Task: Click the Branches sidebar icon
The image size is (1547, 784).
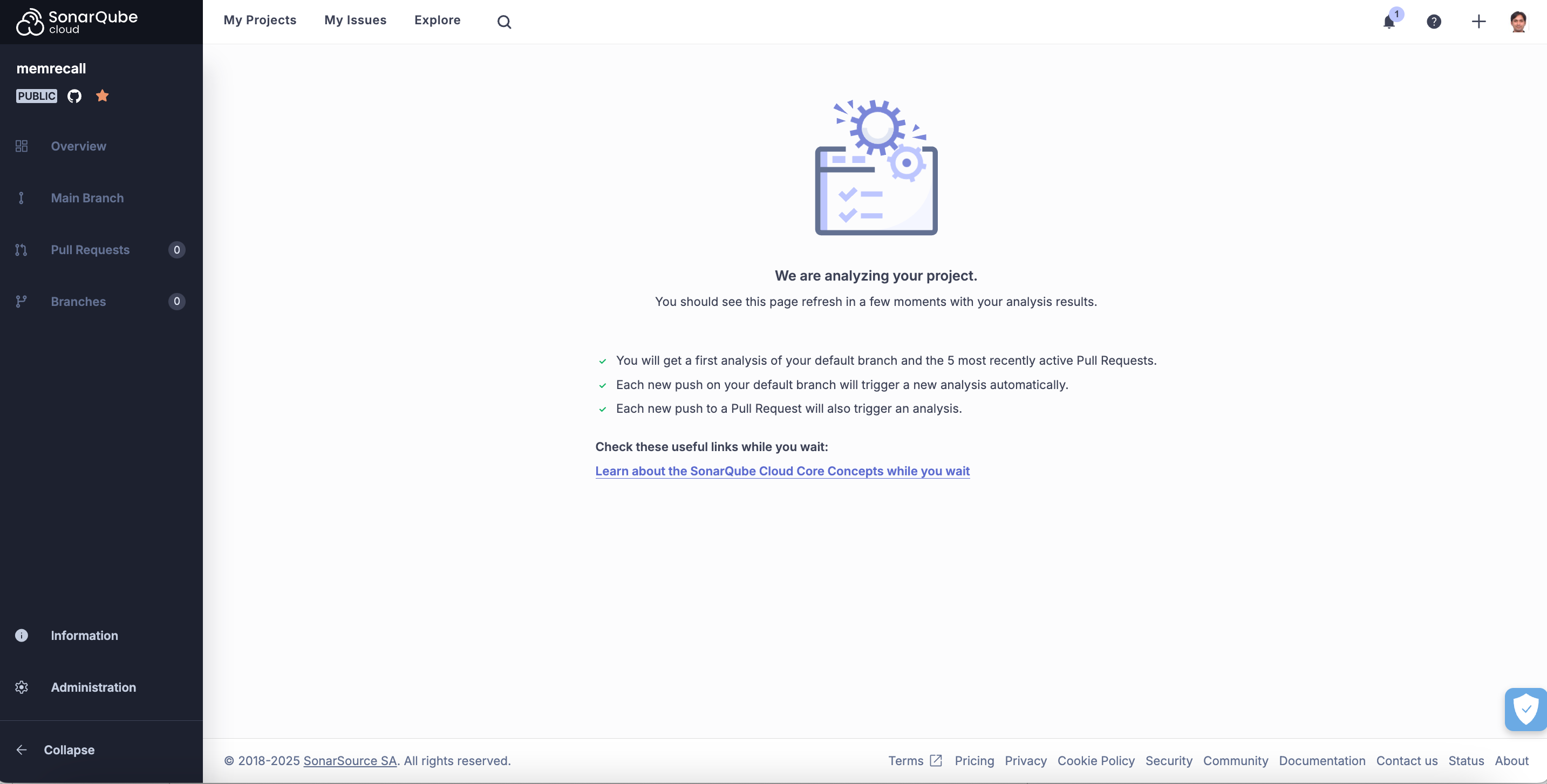Action: [22, 302]
